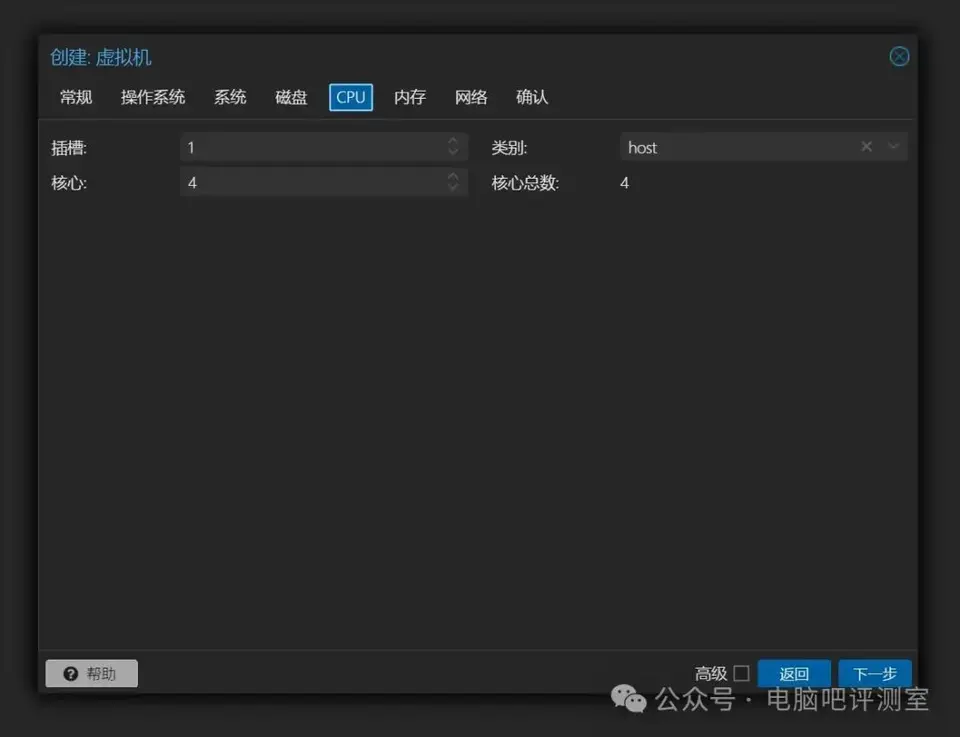Screen dimensions: 960x737
Task: Increase 插槽 sockets with up arrow
Action: [453, 141]
